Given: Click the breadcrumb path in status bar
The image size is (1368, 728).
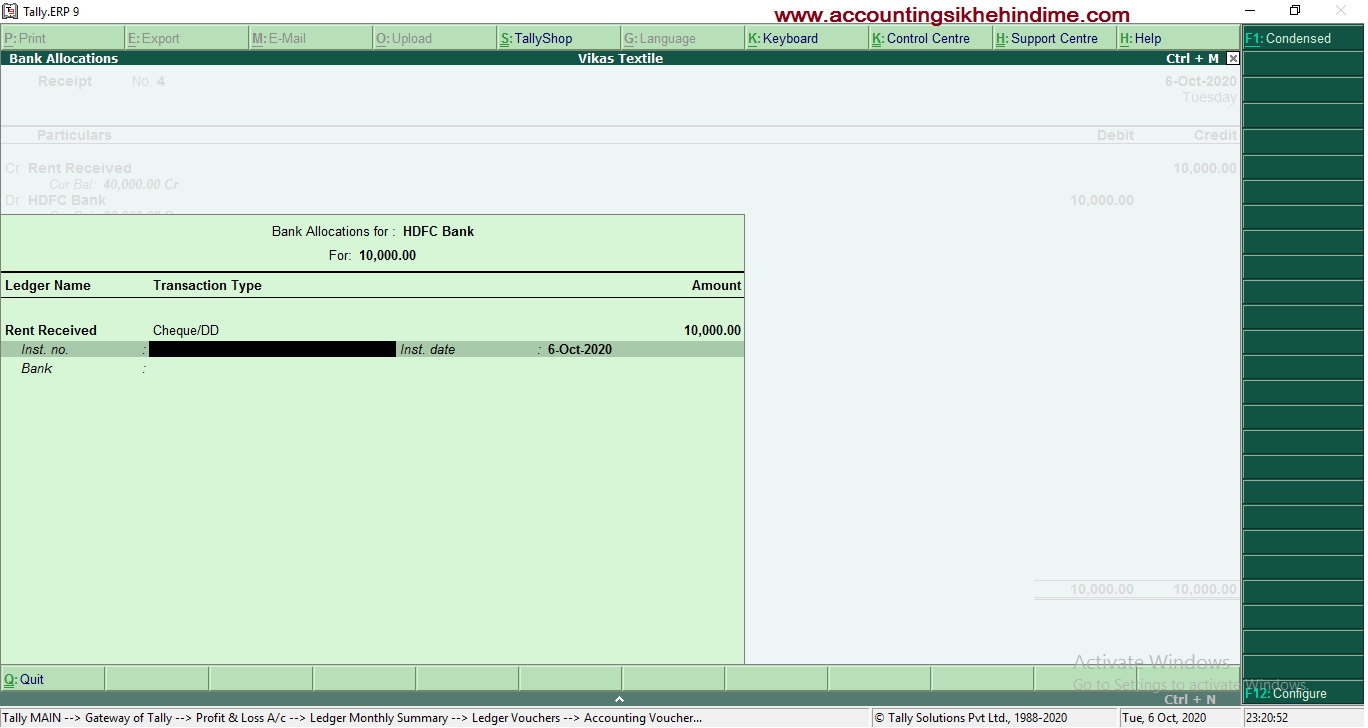Looking at the screenshot, I should (x=353, y=717).
